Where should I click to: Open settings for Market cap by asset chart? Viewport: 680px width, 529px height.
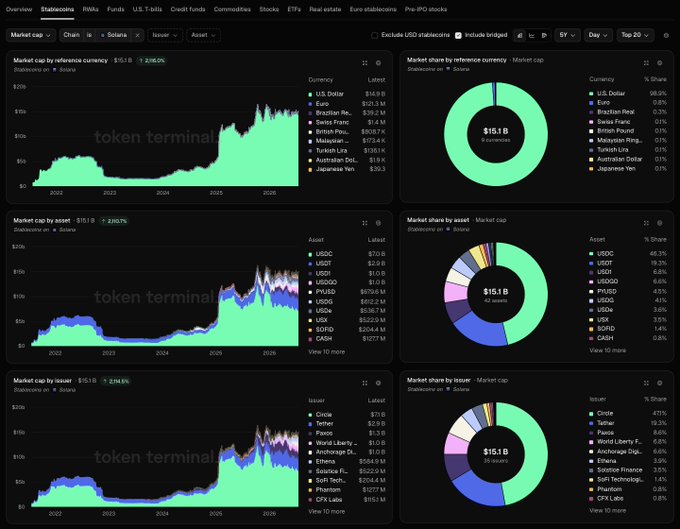point(378,223)
